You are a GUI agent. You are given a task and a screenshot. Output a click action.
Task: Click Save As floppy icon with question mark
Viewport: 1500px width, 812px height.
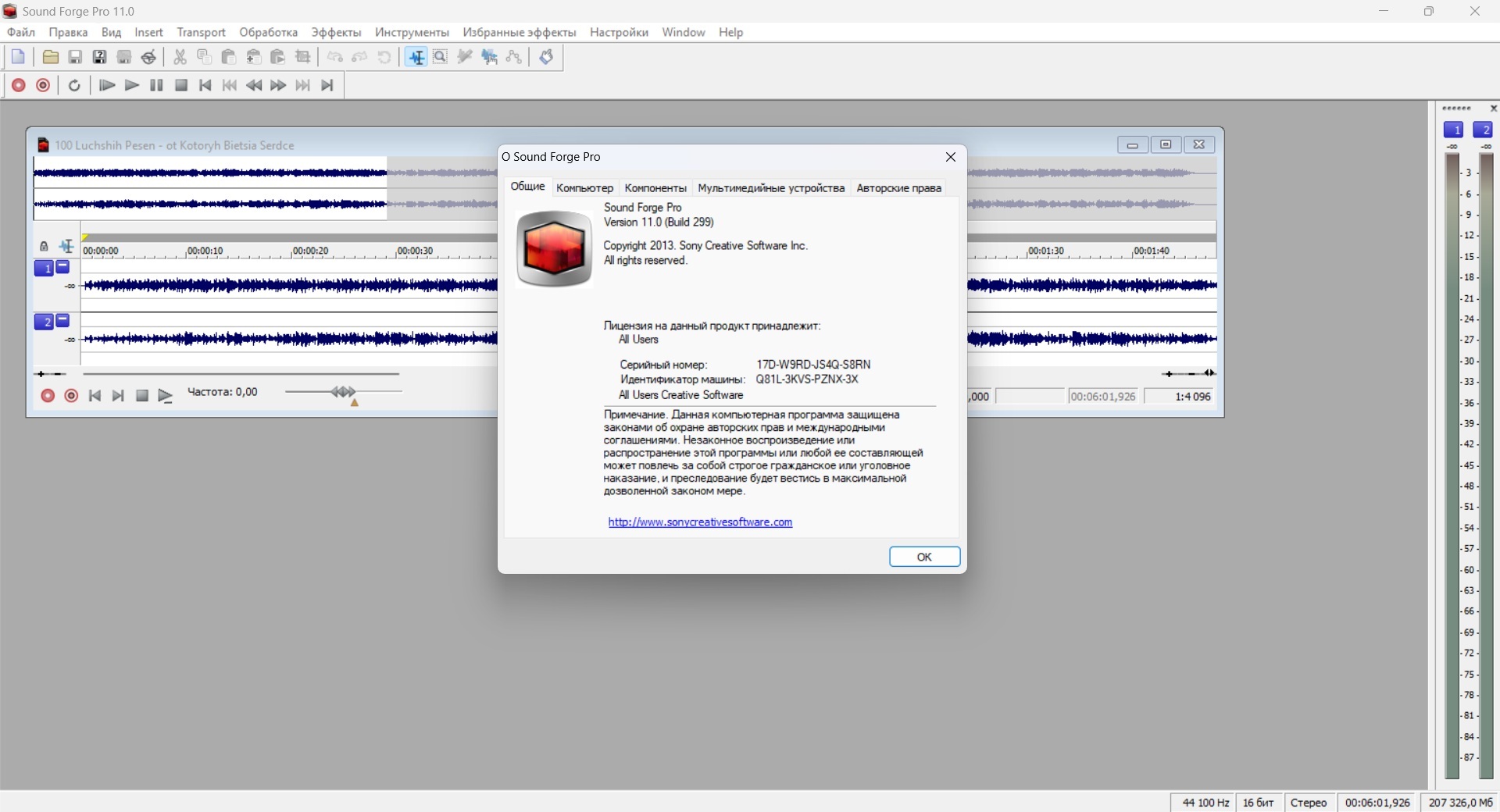point(100,57)
